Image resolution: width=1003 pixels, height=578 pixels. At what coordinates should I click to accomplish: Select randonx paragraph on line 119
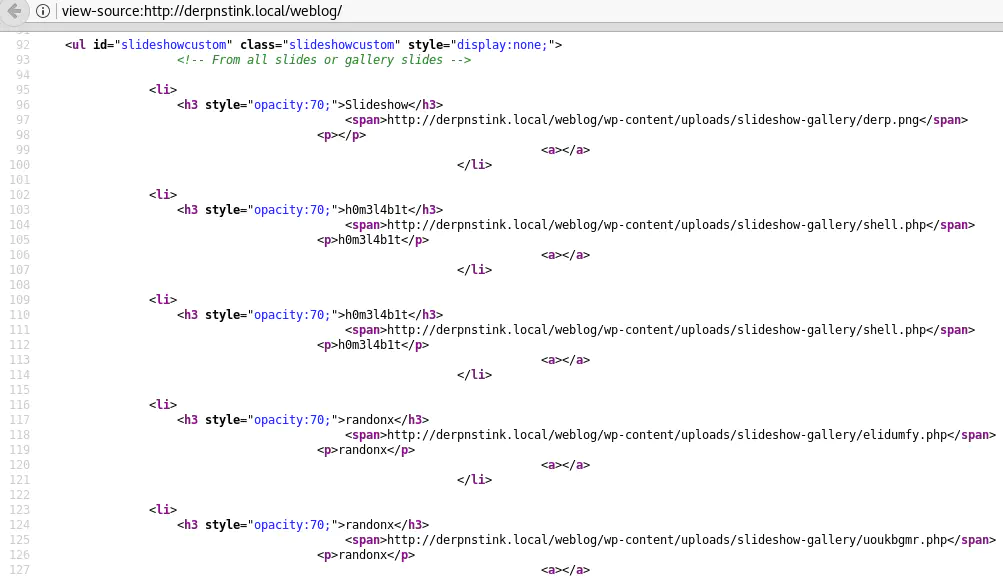point(362,449)
